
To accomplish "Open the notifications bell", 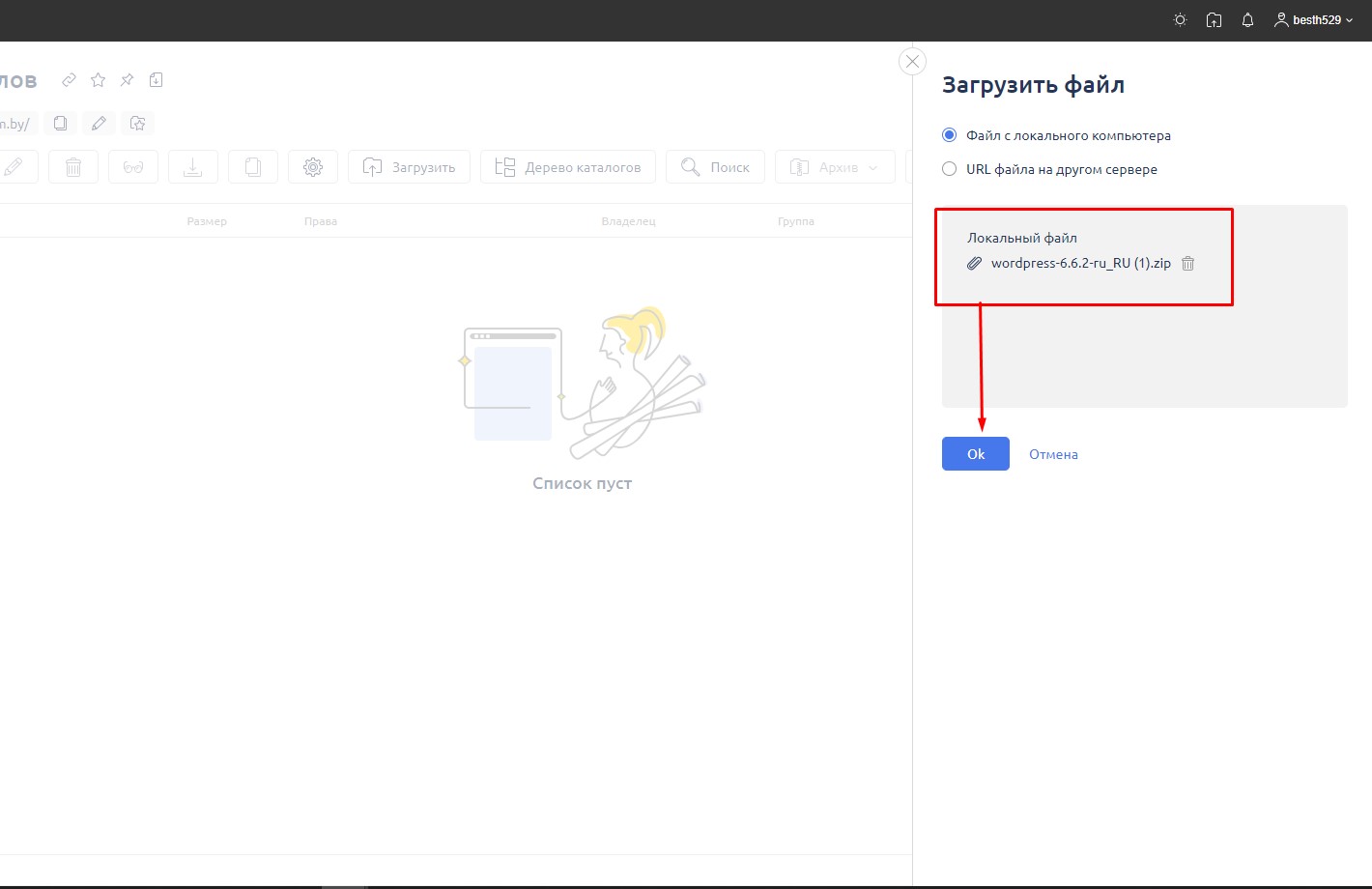I will (1247, 20).
